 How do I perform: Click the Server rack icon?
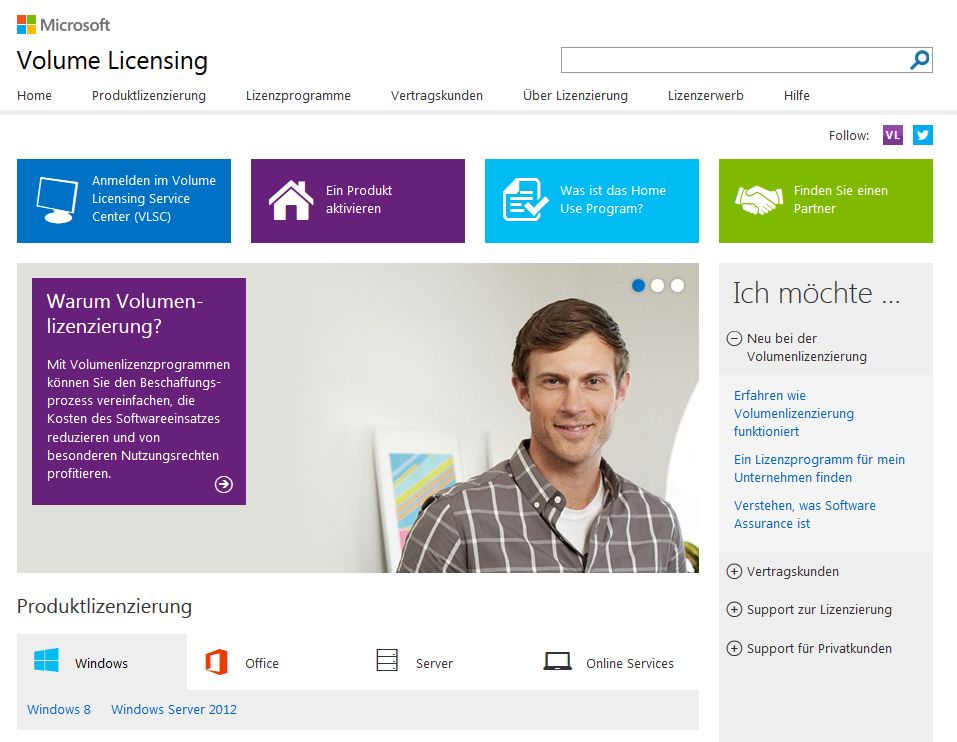pos(387,660)
